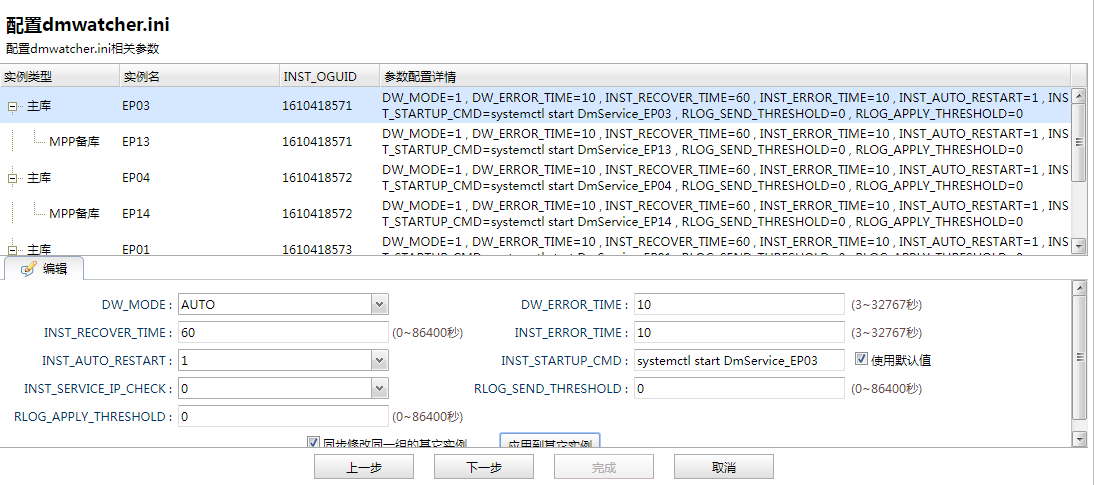Select the EP03 instance row

tap(535, 105)
